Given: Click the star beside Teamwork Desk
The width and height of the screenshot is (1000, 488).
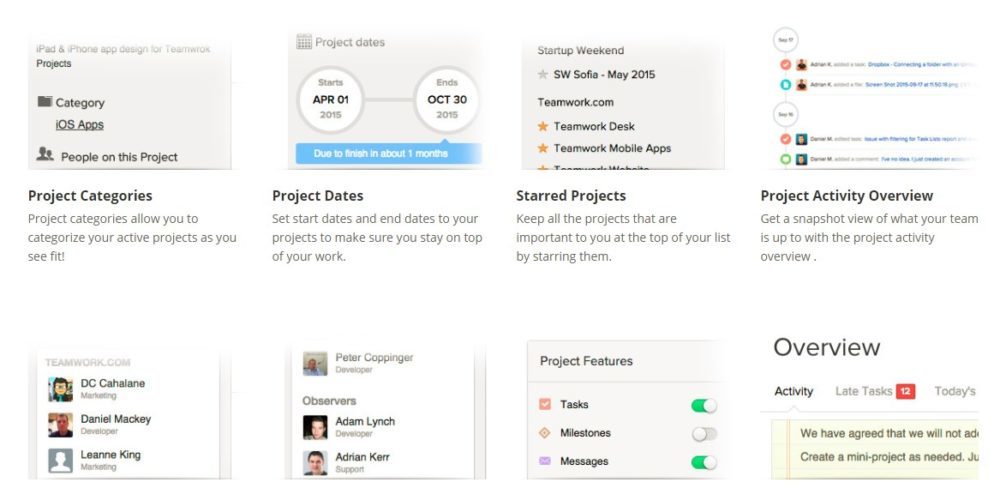Looking at the screenshot, I should click(x=543, y=126).
